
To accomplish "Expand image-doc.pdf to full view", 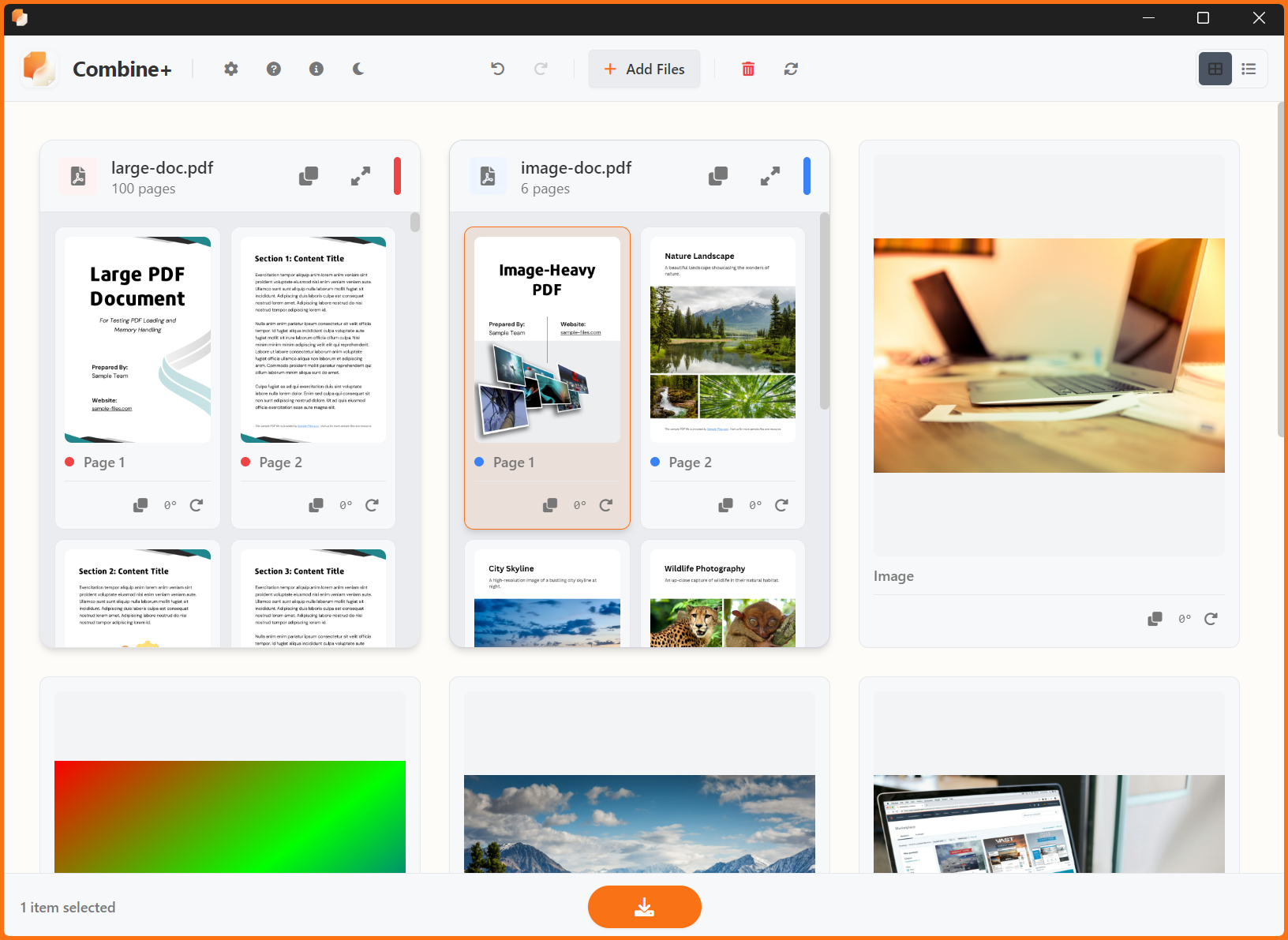I will 769,176.
